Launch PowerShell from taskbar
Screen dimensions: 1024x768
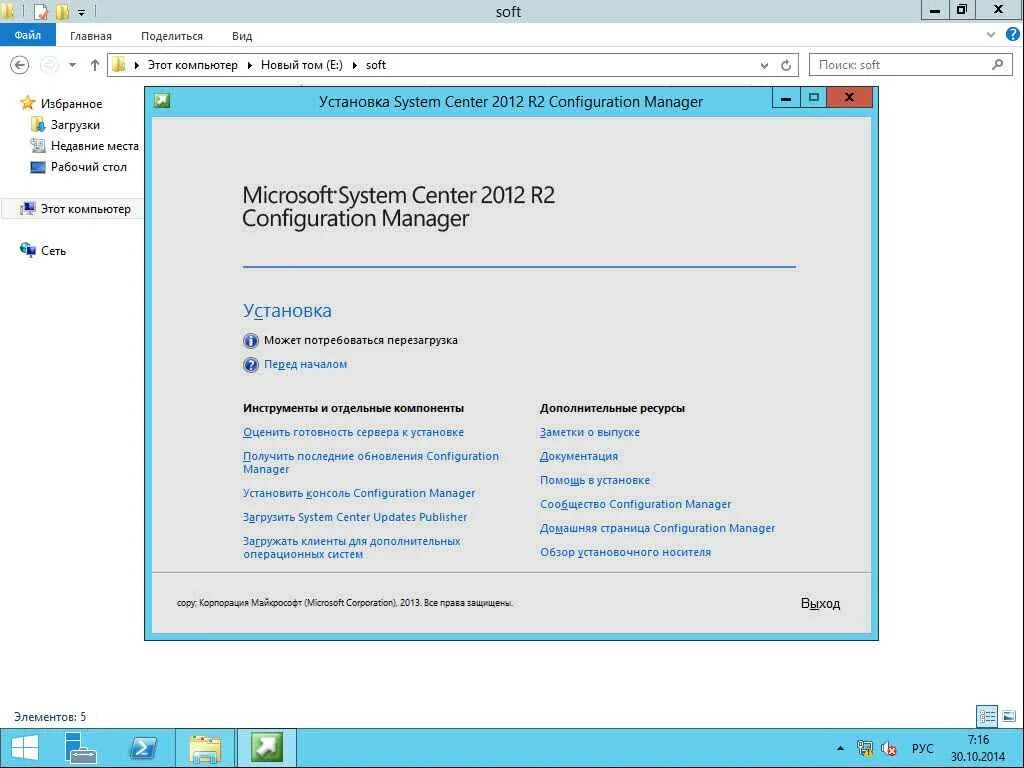142,748
